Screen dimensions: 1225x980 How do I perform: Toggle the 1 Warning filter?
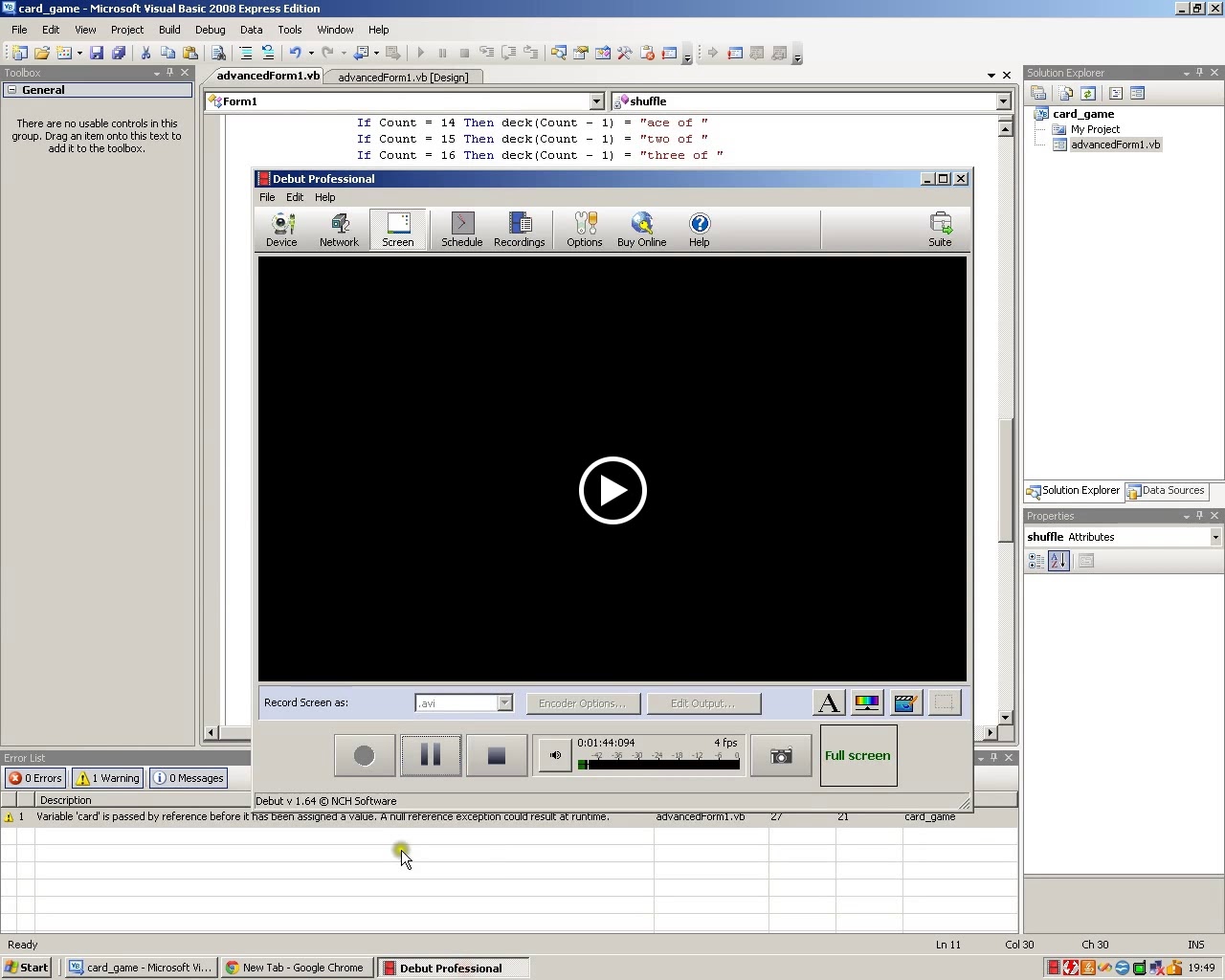pos(109,778)
